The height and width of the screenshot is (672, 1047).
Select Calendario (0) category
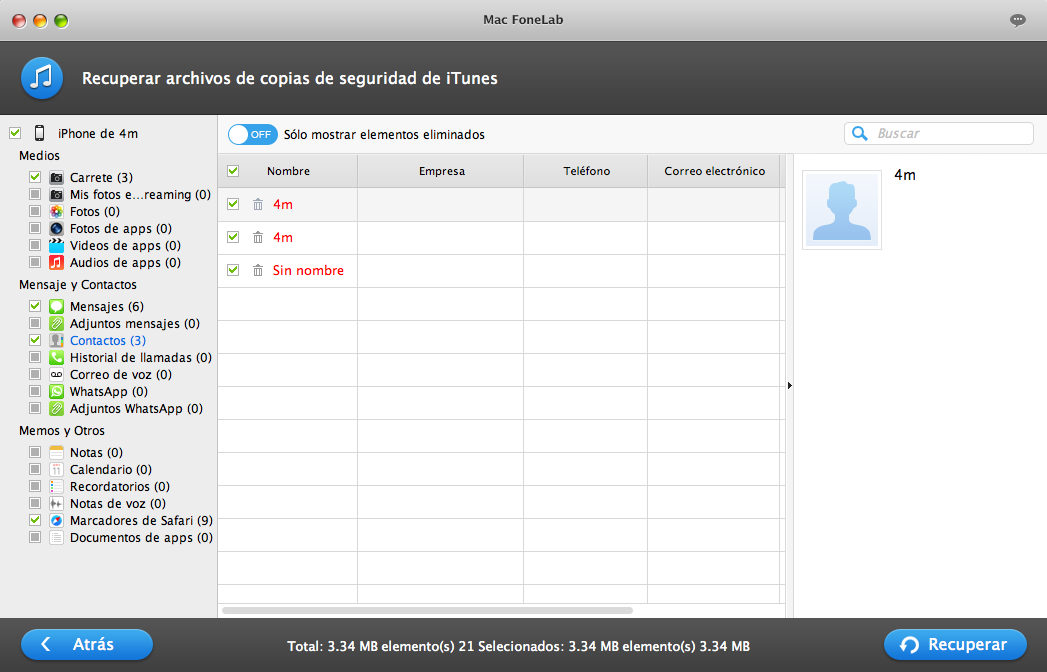tap(111, 470)
